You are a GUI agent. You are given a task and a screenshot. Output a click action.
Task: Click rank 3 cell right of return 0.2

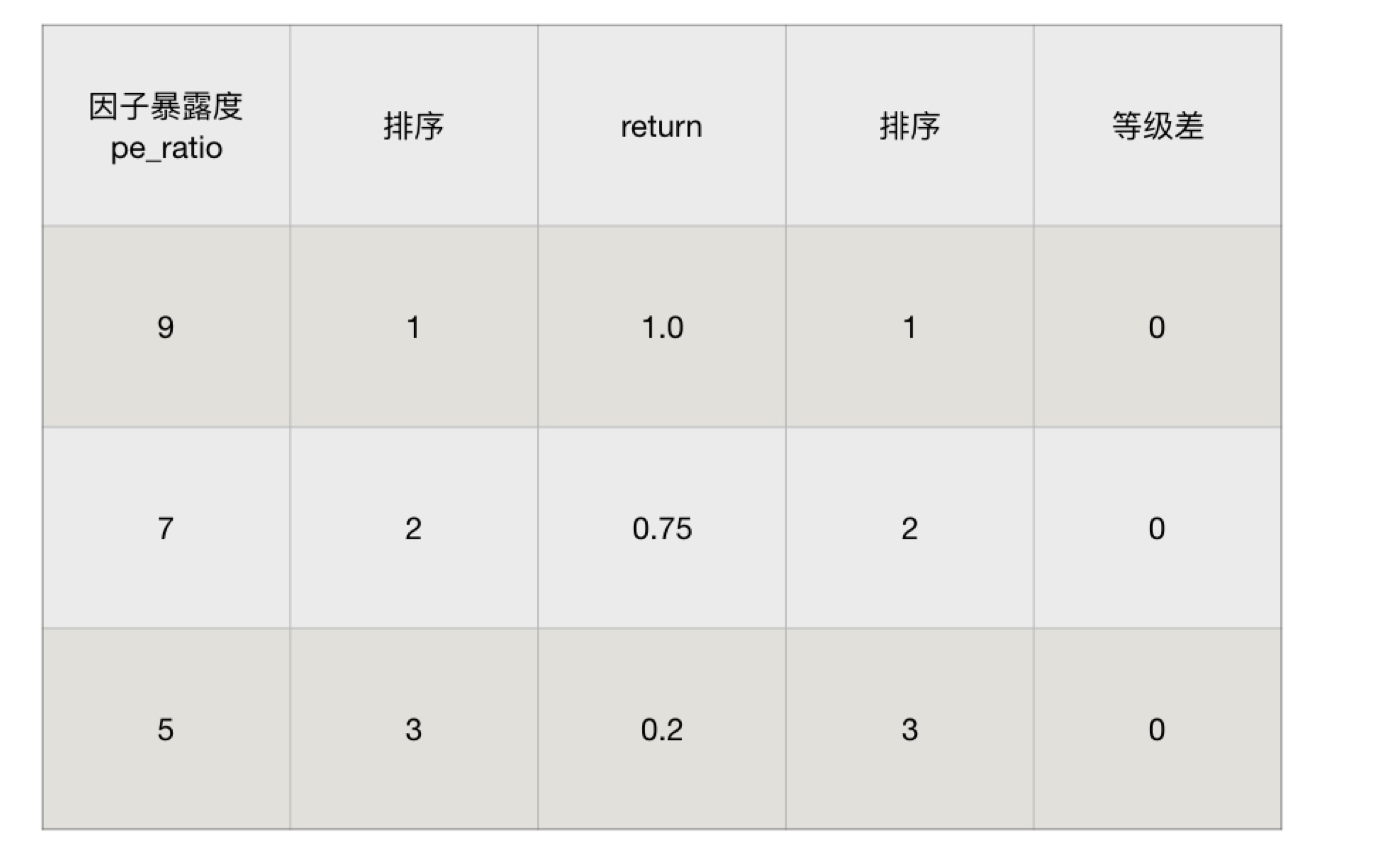tap(909, 729)
